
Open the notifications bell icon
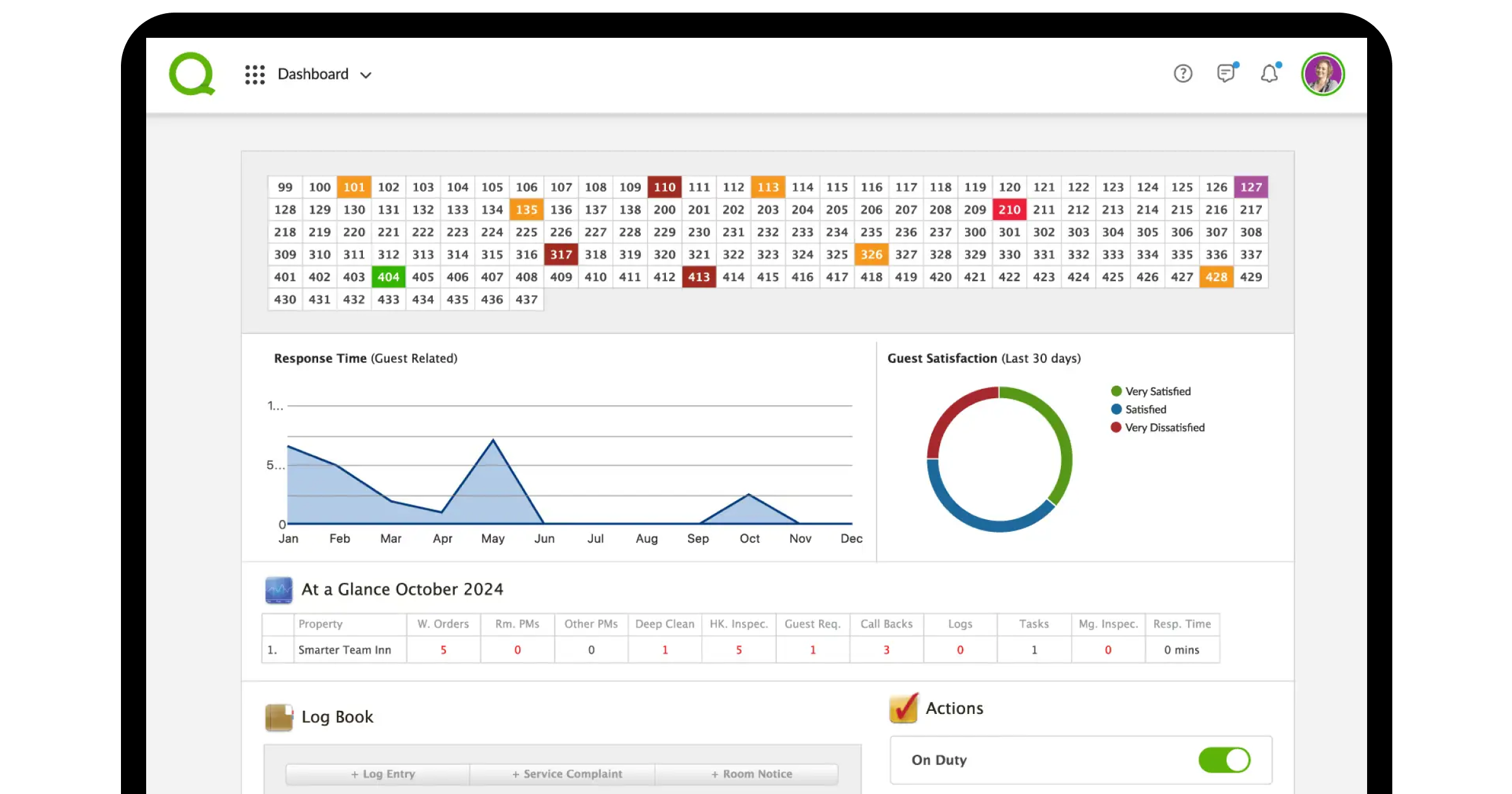pos(1269,74)
